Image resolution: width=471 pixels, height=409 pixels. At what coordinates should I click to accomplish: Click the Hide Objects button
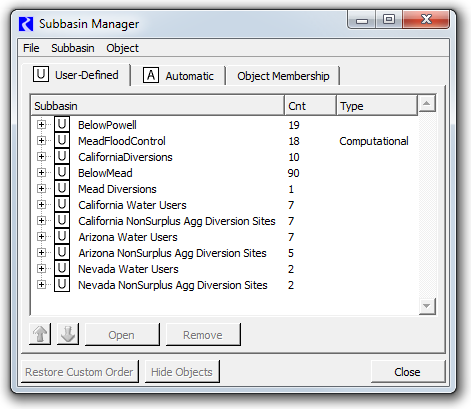[x=182, y=372]
